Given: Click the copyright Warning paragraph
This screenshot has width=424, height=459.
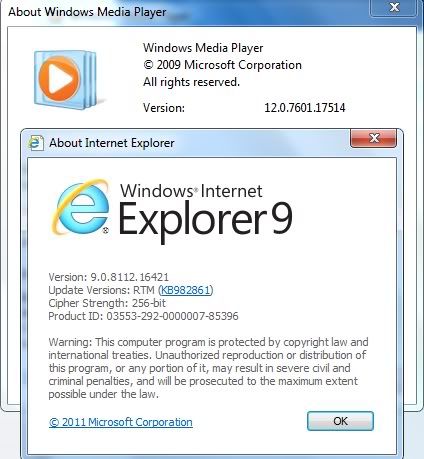Looking at the screenshot, I should (x=208, y=368).
